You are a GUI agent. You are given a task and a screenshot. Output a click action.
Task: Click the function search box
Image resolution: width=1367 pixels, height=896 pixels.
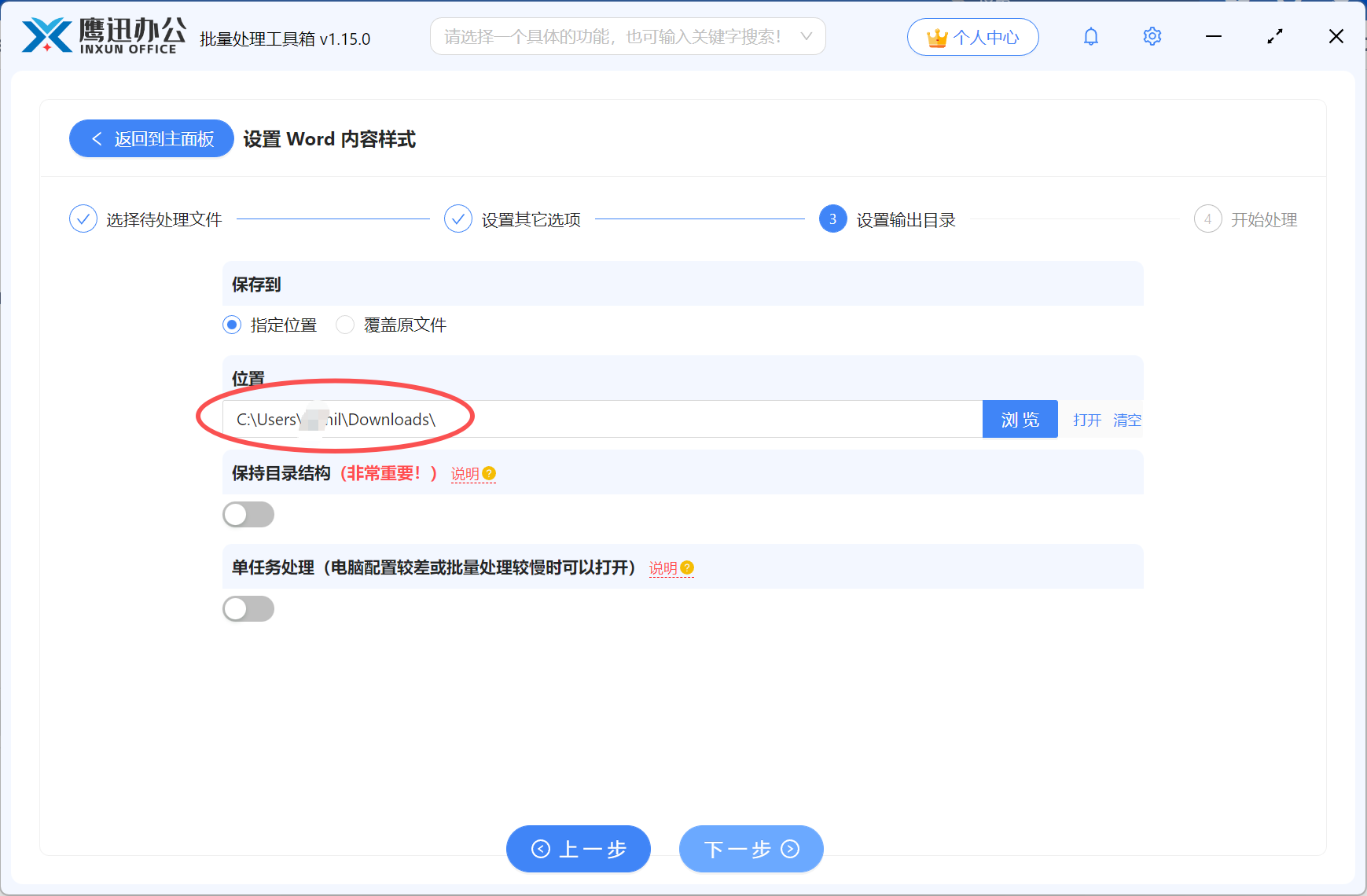(628, 37)
